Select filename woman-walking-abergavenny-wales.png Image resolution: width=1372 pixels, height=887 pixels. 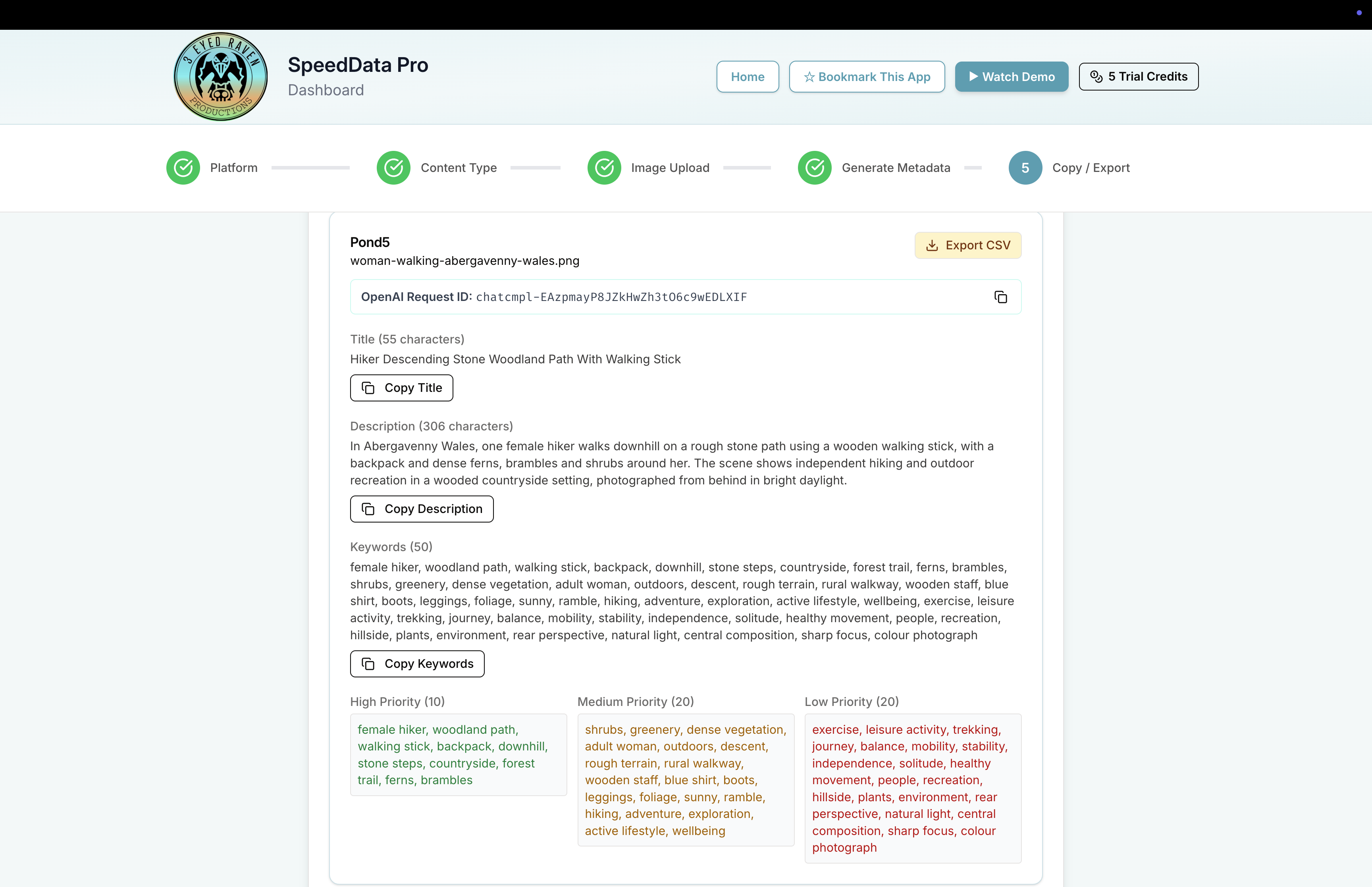pos(464,261)
